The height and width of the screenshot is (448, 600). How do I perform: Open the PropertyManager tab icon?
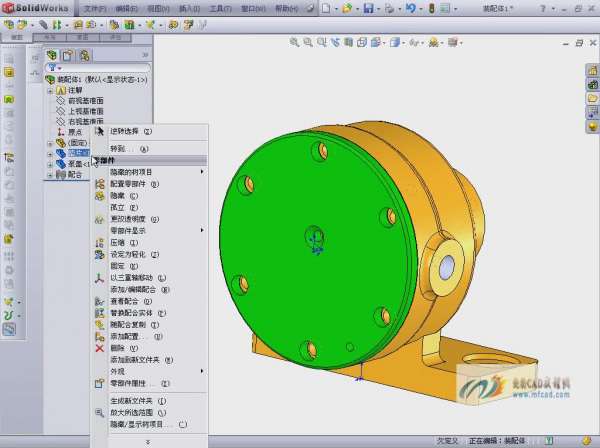pyautogui.click(x=68, y=55)
